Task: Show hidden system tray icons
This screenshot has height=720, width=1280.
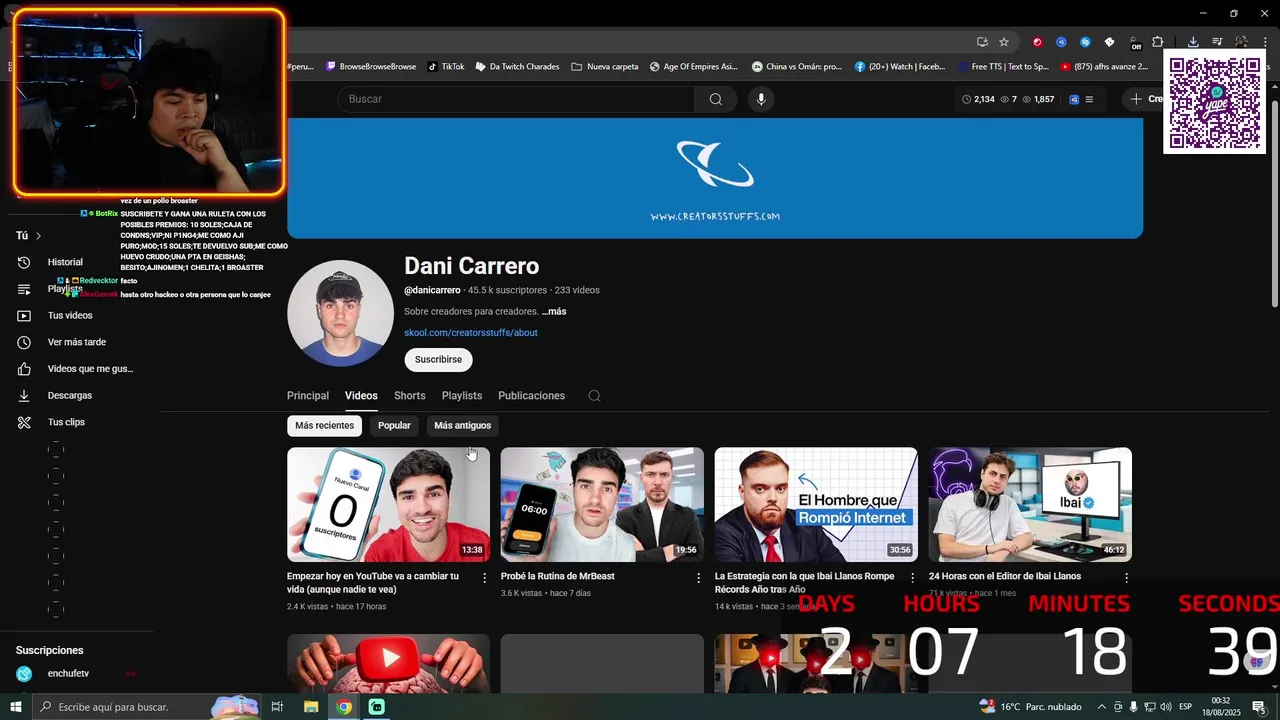Action: click(1102, 707)
